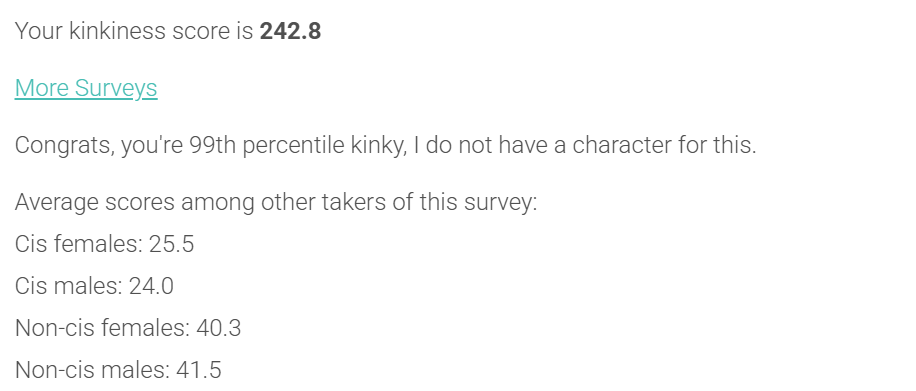
Task: Select the "Cis females" label
Action: (x=78, y=244)
